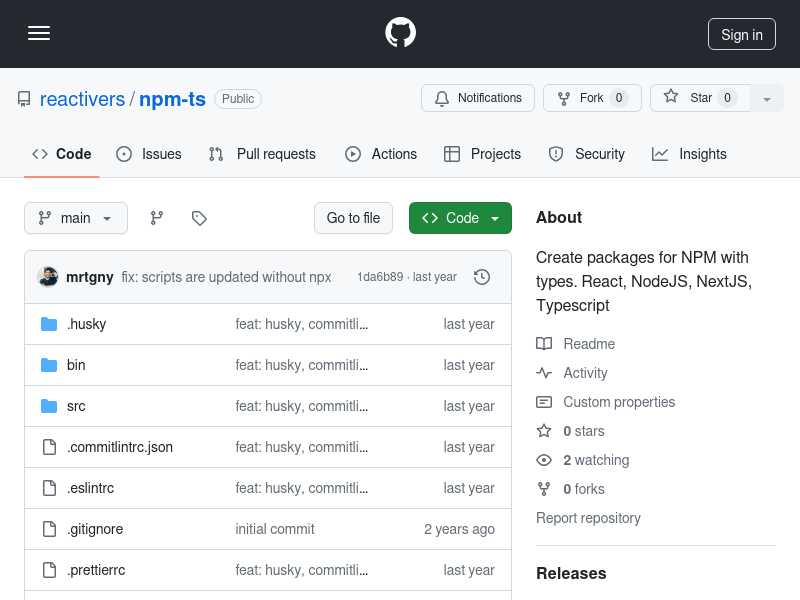Screen dimensions: 800x600
Task: Open the .eslintrc file
Action: (90, 488)
